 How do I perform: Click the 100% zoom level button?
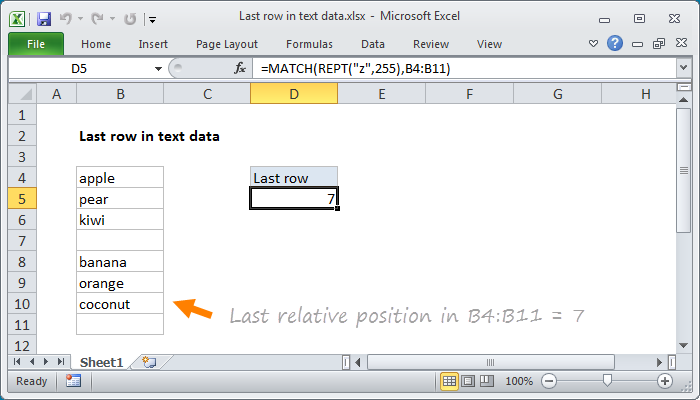pyautogui.click(x=518, y=381)
